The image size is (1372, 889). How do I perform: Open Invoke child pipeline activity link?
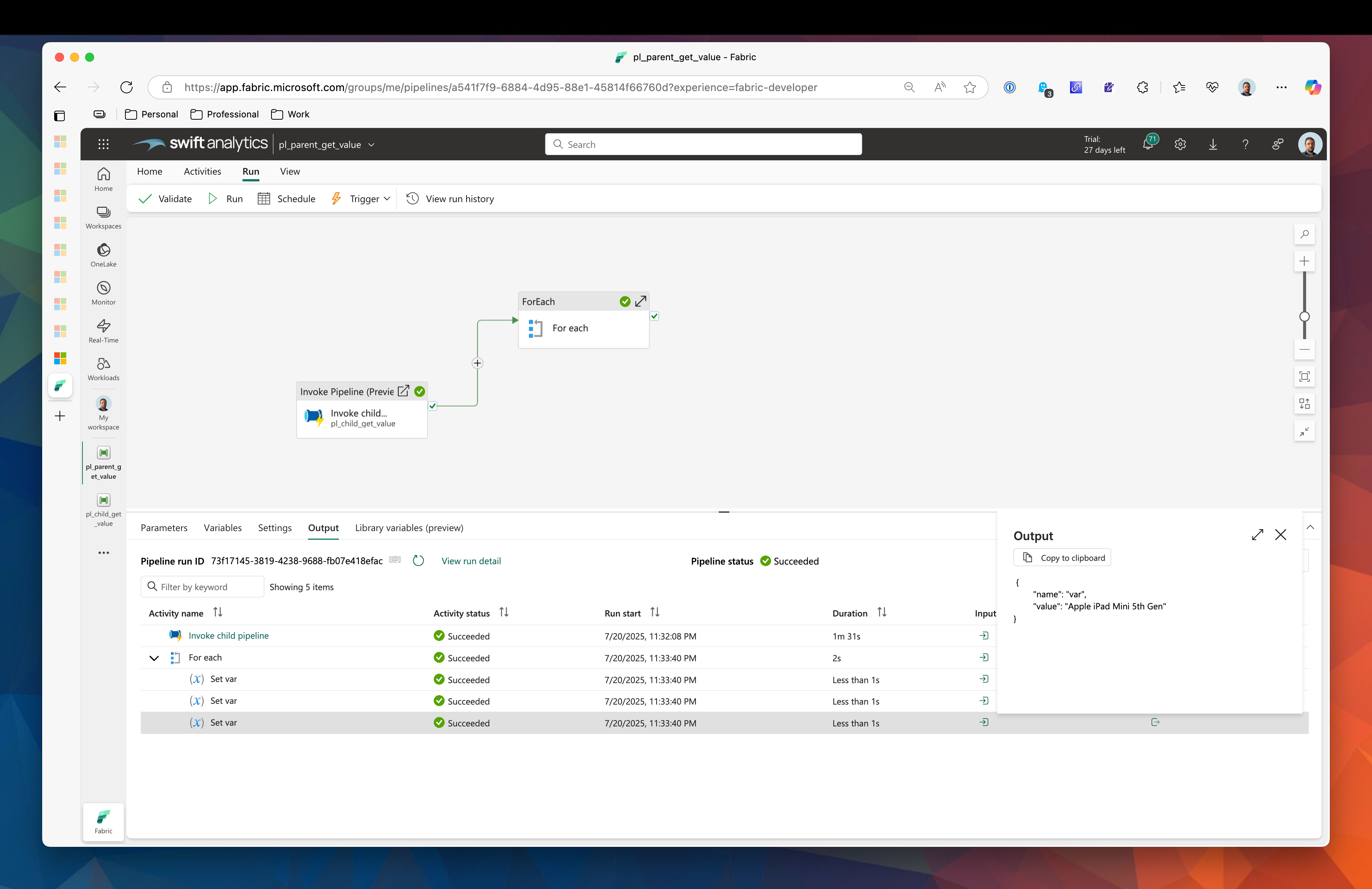coord(228,635)
